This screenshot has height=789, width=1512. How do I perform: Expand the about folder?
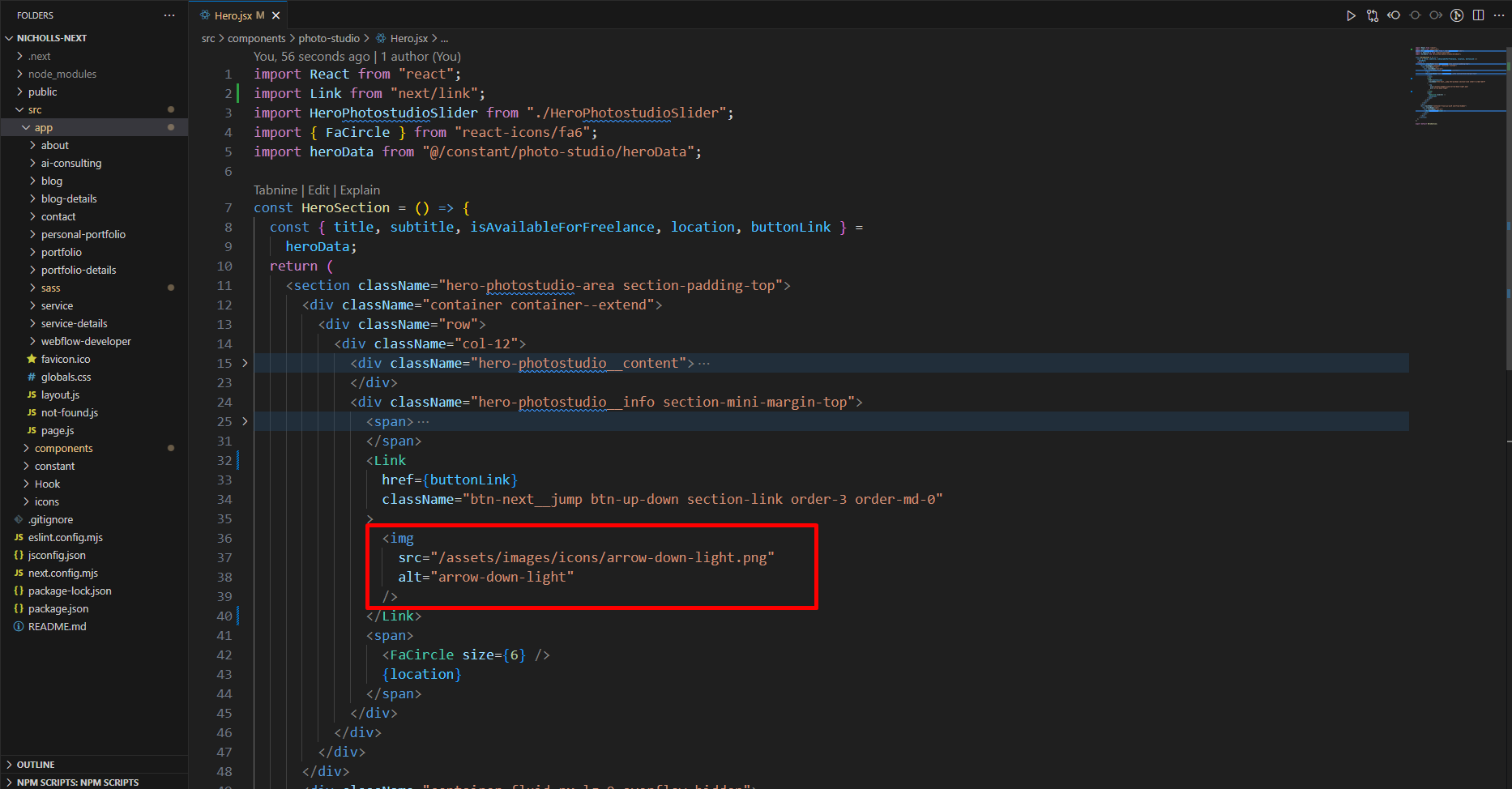click(54, 145)
